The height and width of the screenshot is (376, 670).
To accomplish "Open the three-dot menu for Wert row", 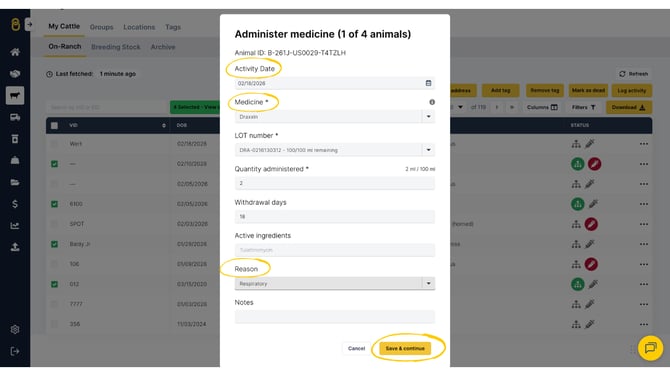I will coord(644,144).
